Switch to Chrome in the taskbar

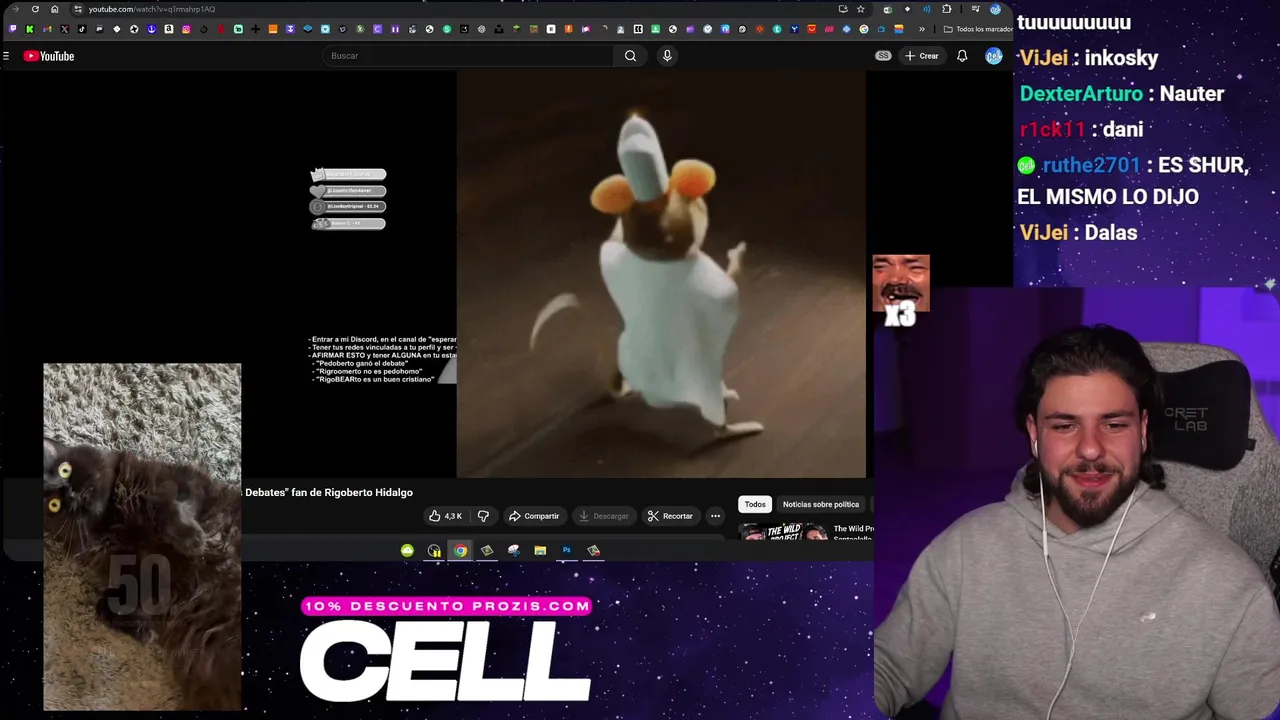[x=460, y=550]
